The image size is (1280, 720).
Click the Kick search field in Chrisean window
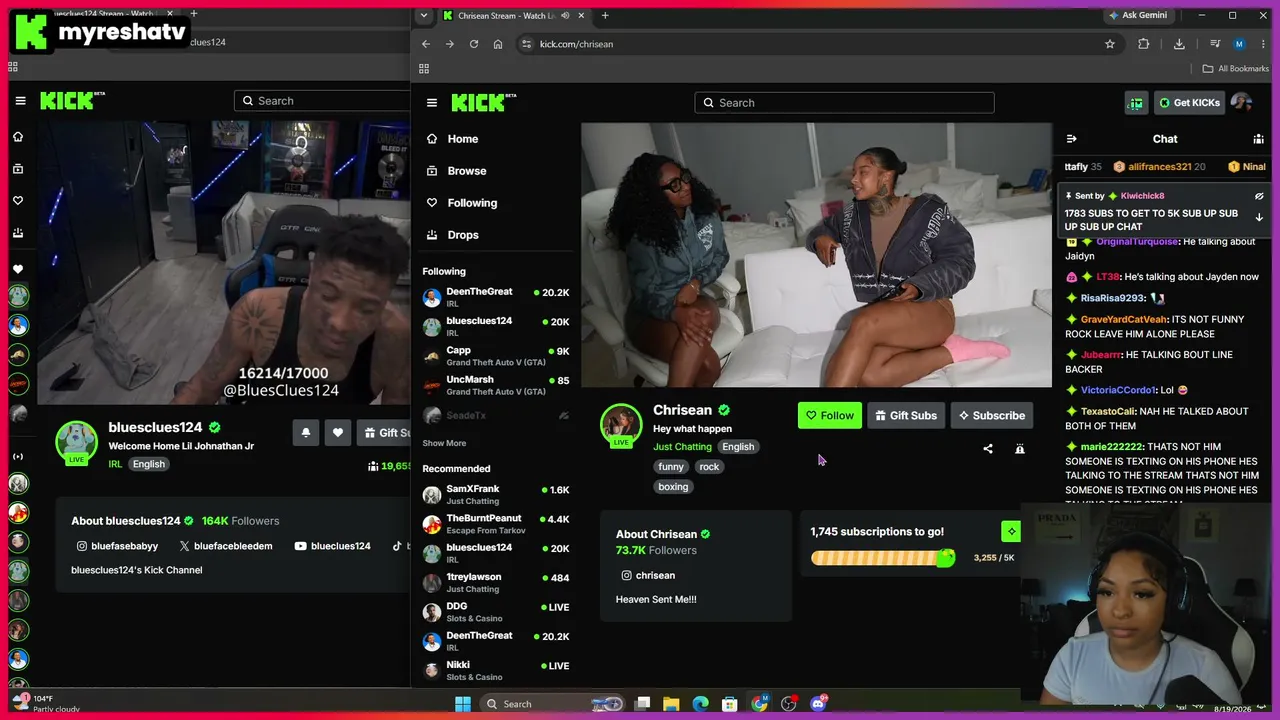(x=844, y=102)
